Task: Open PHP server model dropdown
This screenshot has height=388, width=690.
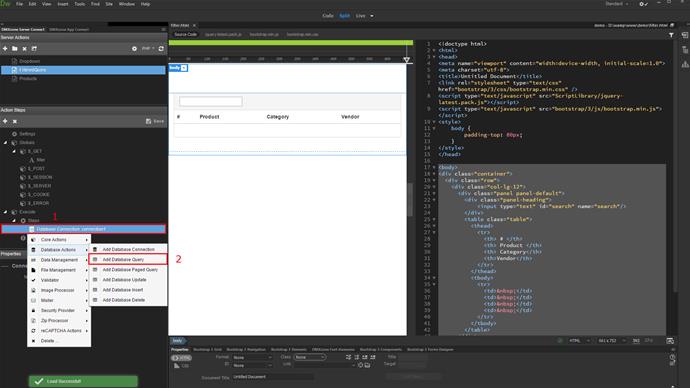Action: [147, 48]
